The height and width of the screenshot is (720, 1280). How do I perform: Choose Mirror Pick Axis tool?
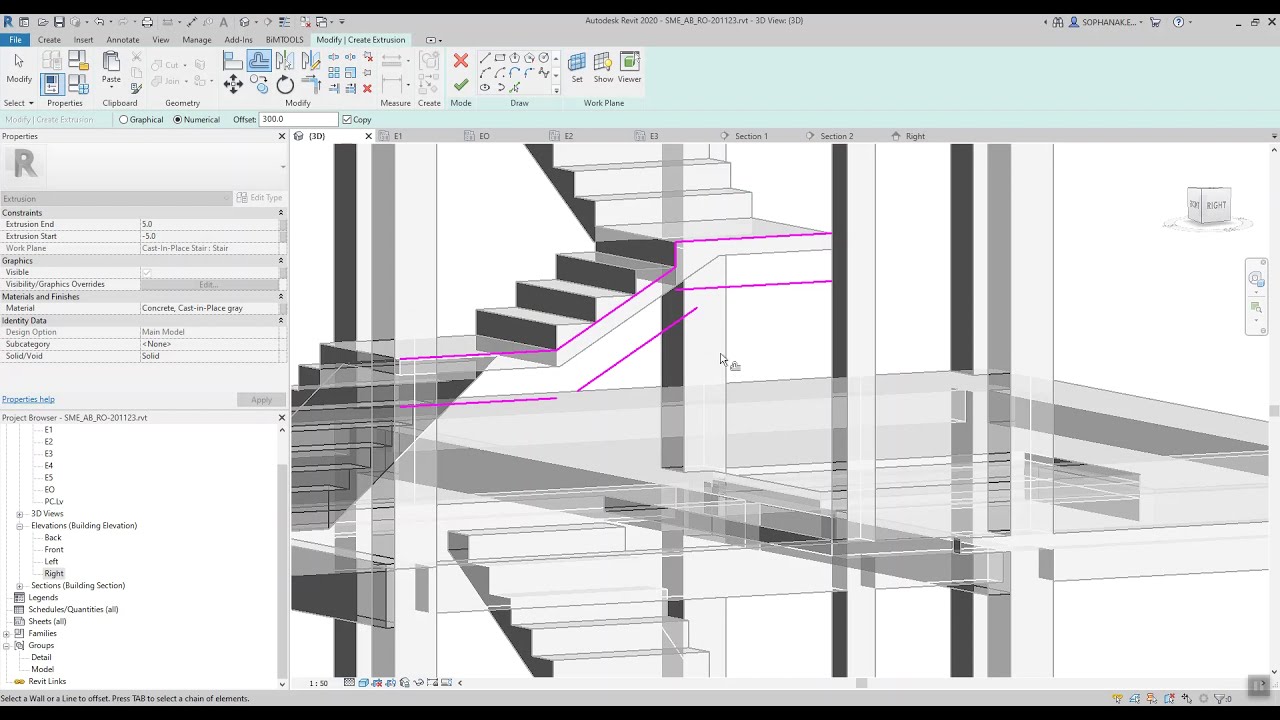[x=285, y=60]
